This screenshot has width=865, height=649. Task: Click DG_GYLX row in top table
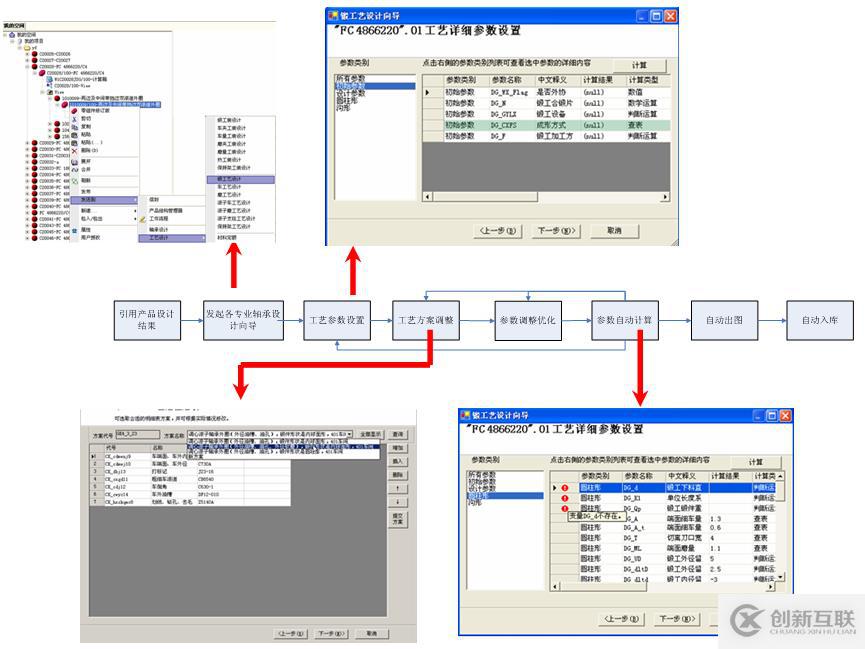(x=546, y=114)
